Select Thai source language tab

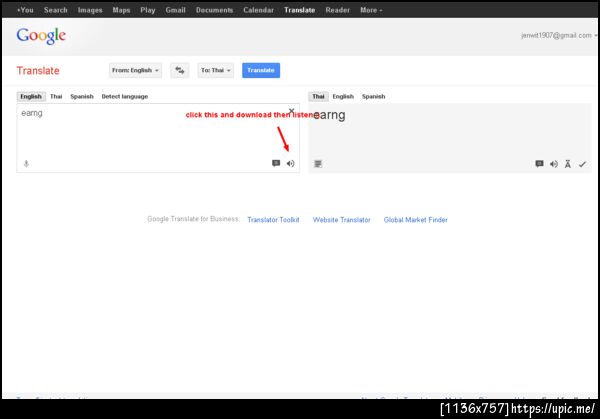point(56,96)
